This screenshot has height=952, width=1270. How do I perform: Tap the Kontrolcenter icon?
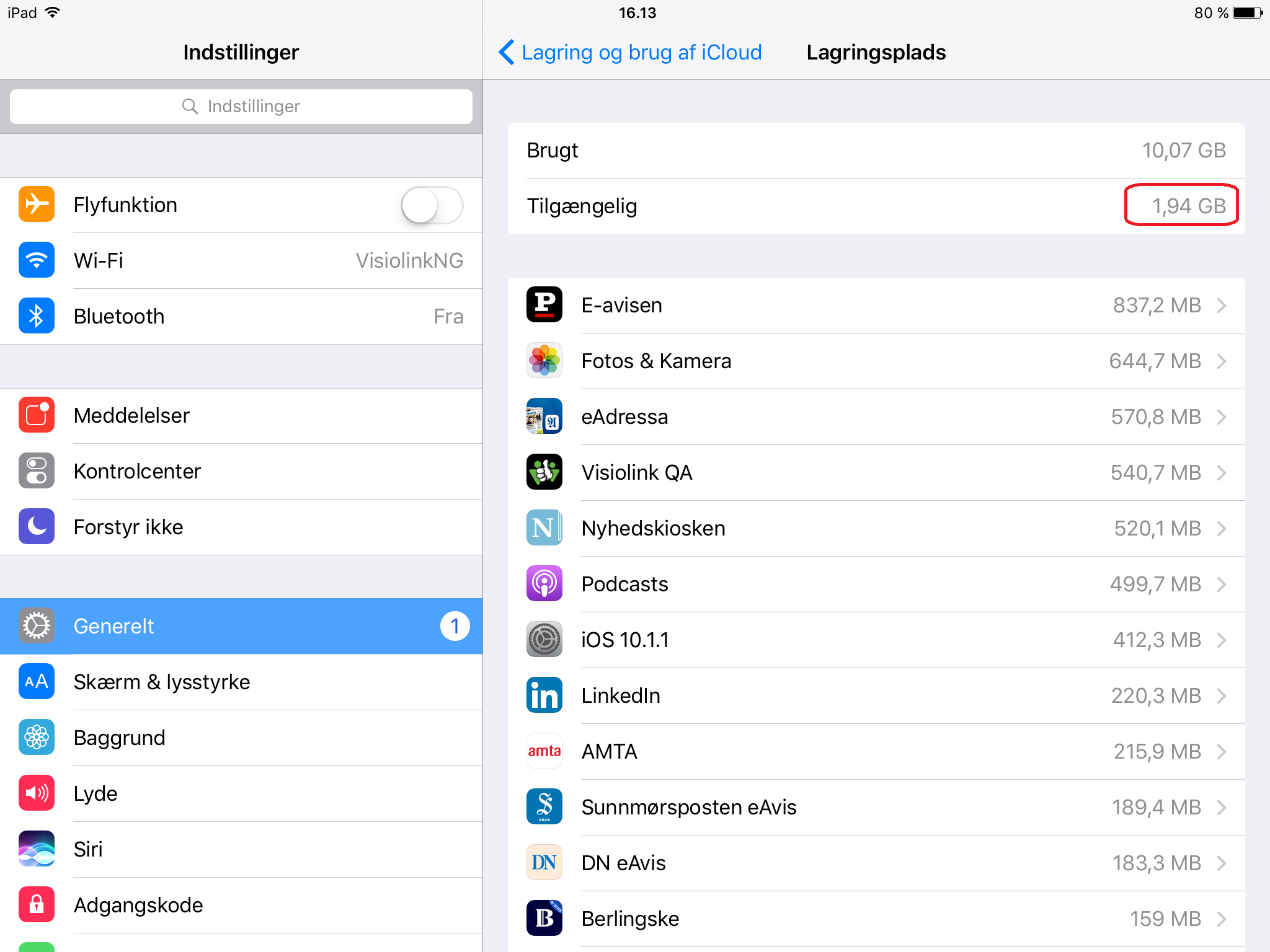coord(37,471)
